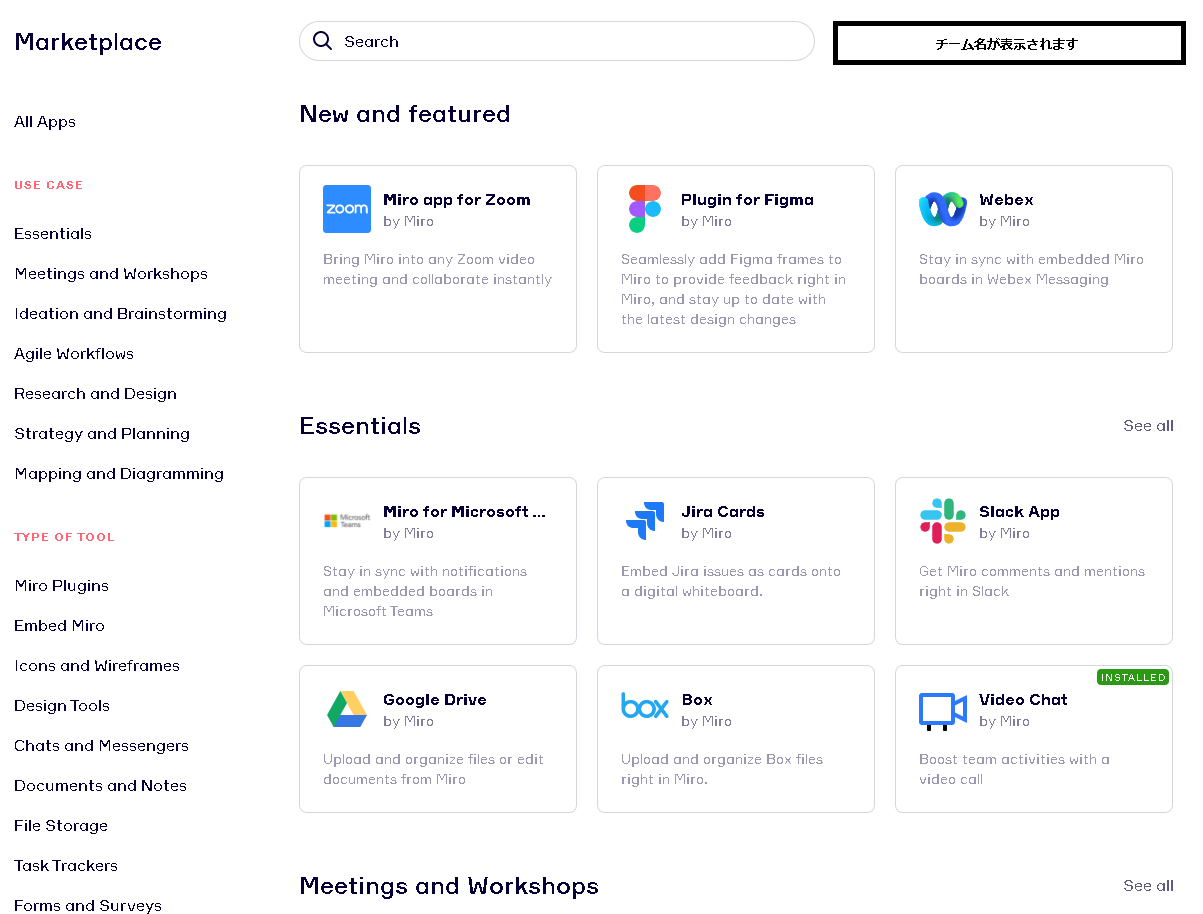Click the search magnifier icon
1203x914 pixels.
(322, 41)
